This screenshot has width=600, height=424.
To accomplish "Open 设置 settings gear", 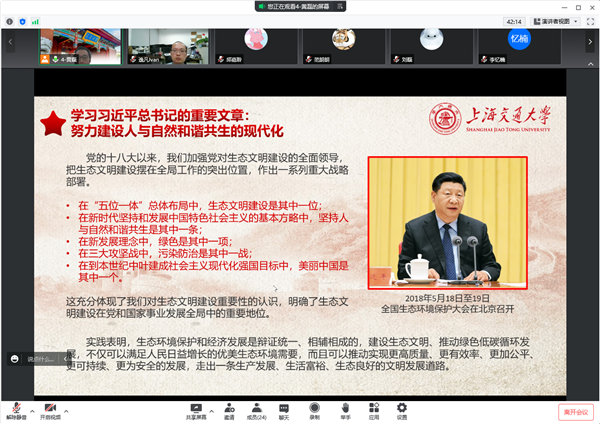I will 402,411.
